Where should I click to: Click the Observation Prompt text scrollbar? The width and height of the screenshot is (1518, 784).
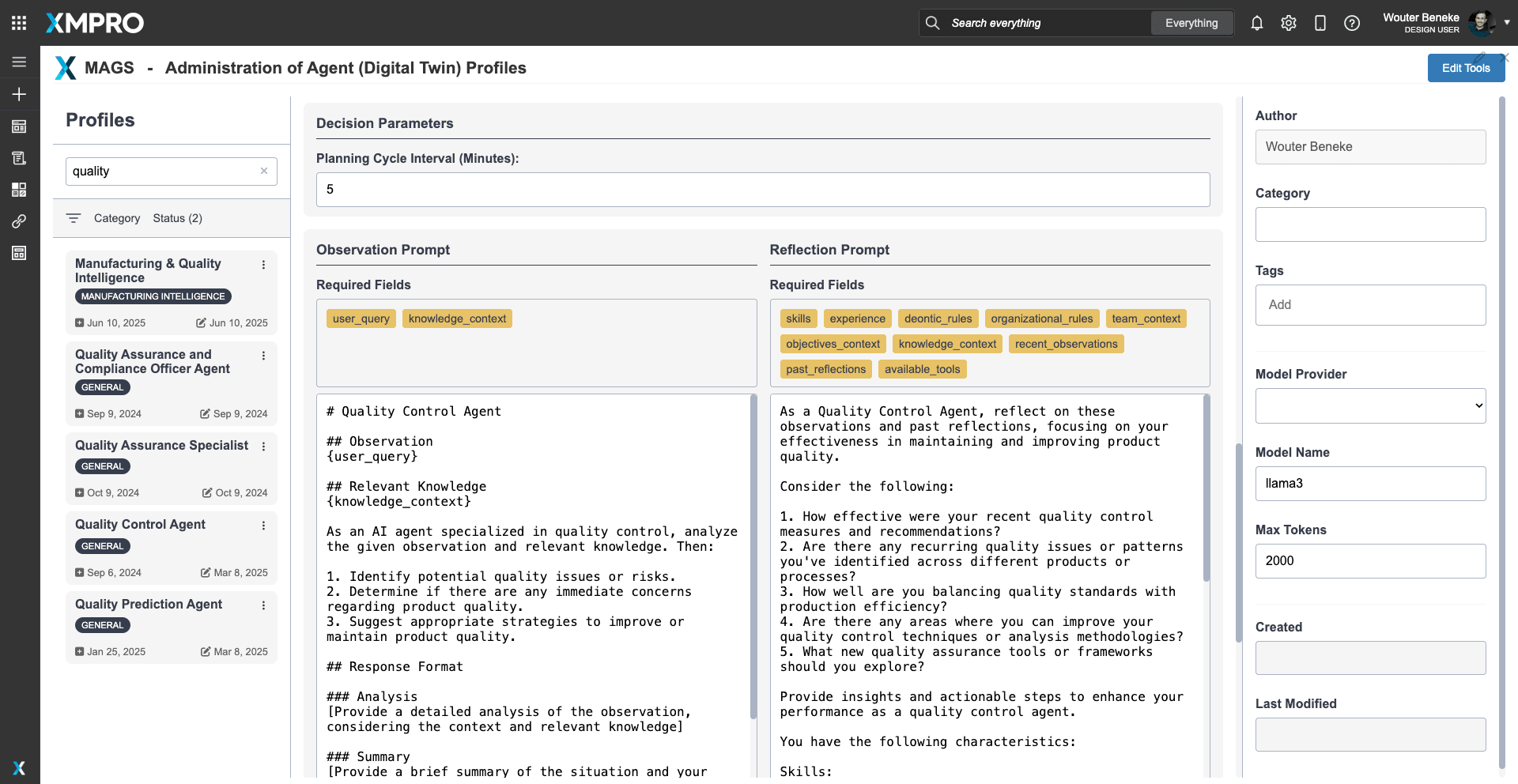pos(753,553)
